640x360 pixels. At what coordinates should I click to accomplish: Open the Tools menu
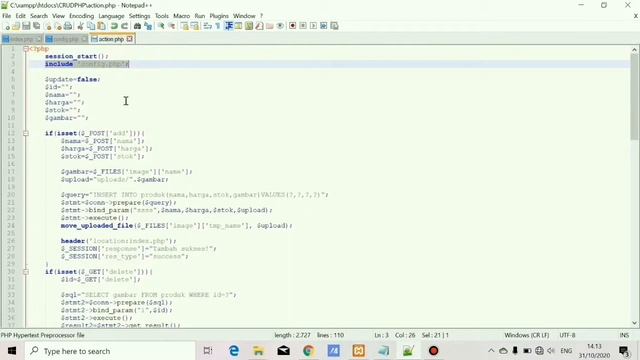coord(162,16)
